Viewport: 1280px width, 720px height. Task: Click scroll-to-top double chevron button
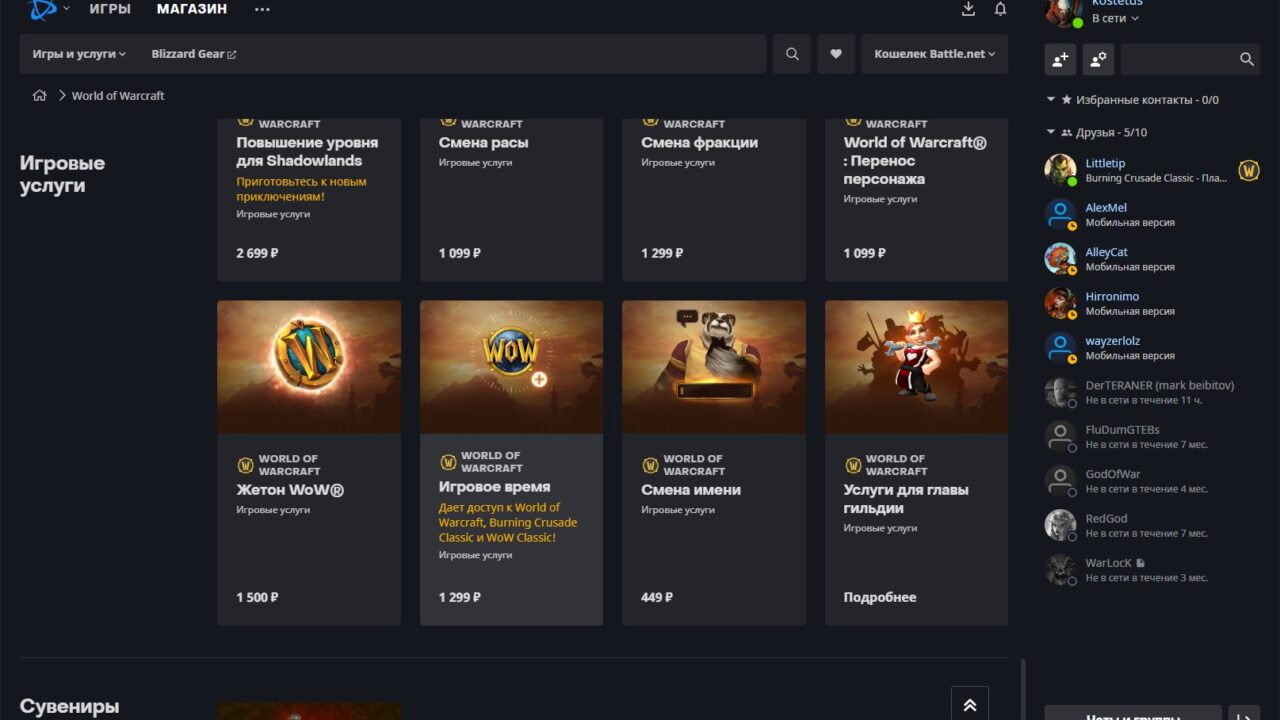point(969,704)
